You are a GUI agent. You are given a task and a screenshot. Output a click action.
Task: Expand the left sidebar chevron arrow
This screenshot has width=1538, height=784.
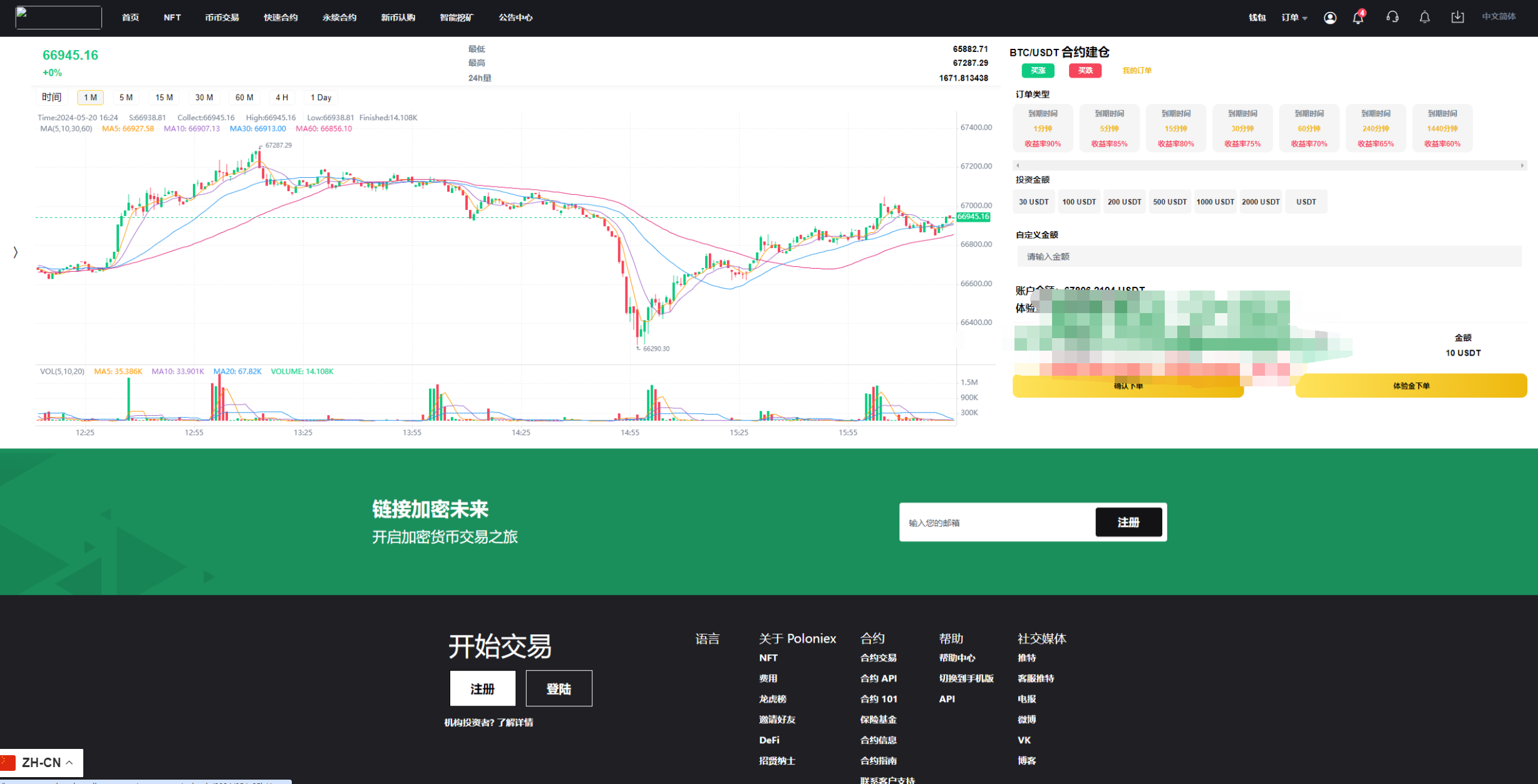coord(16,252)
